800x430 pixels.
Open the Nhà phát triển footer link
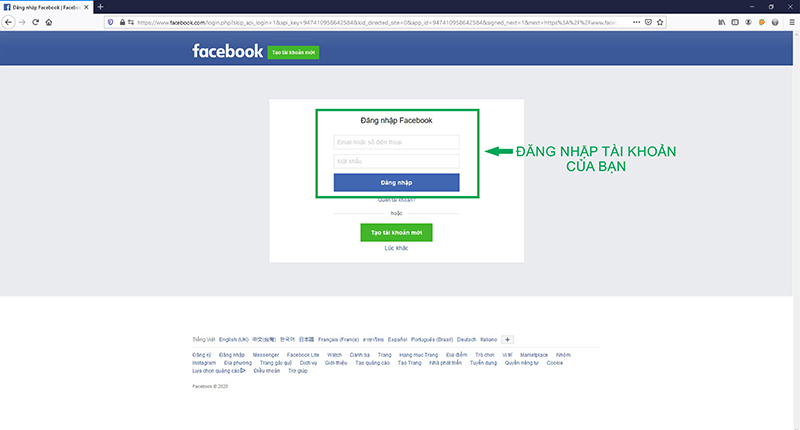pos(445,363)
